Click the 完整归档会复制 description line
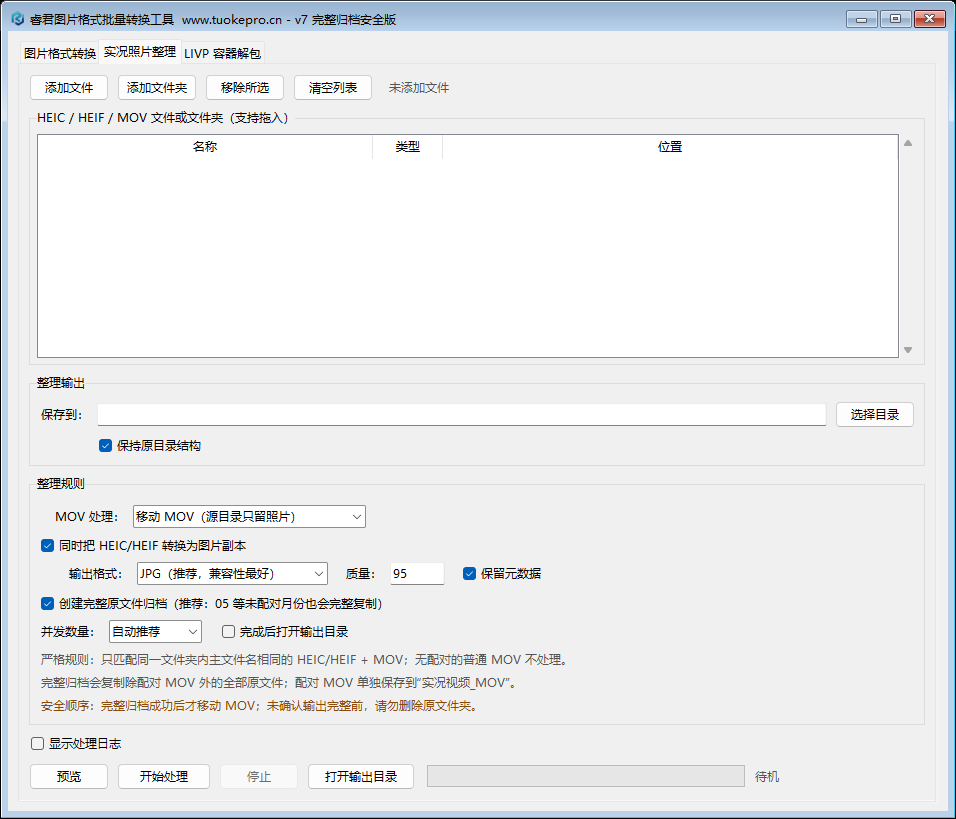The height and width of the screenshot is (819, 956). click(280, 683)
